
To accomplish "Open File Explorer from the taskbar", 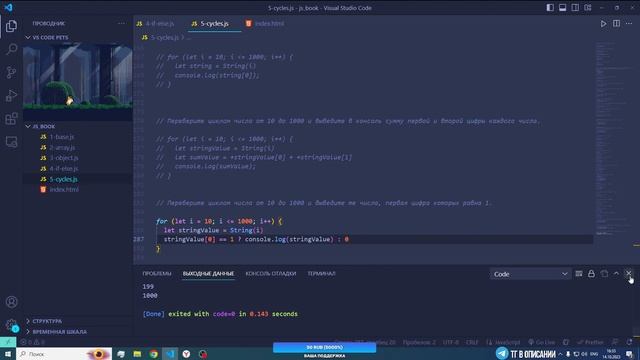I will pos(137,354).
